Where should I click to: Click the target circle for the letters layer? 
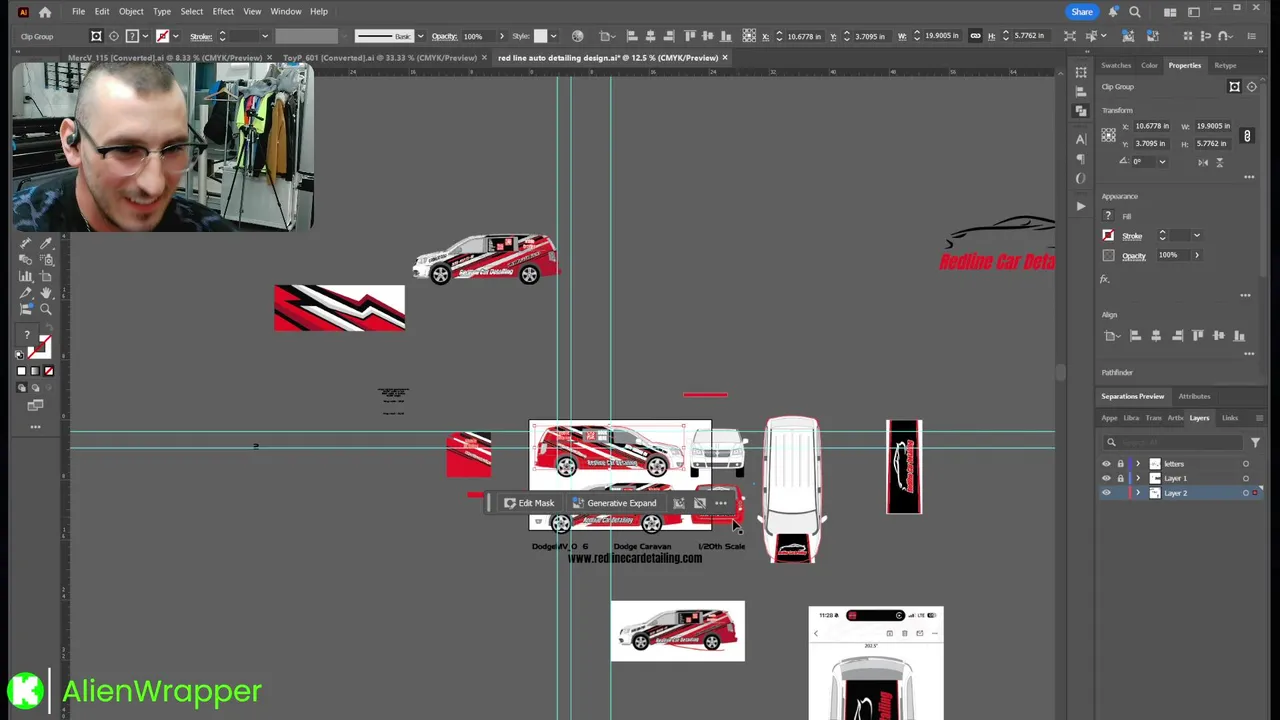point(1246,464)
